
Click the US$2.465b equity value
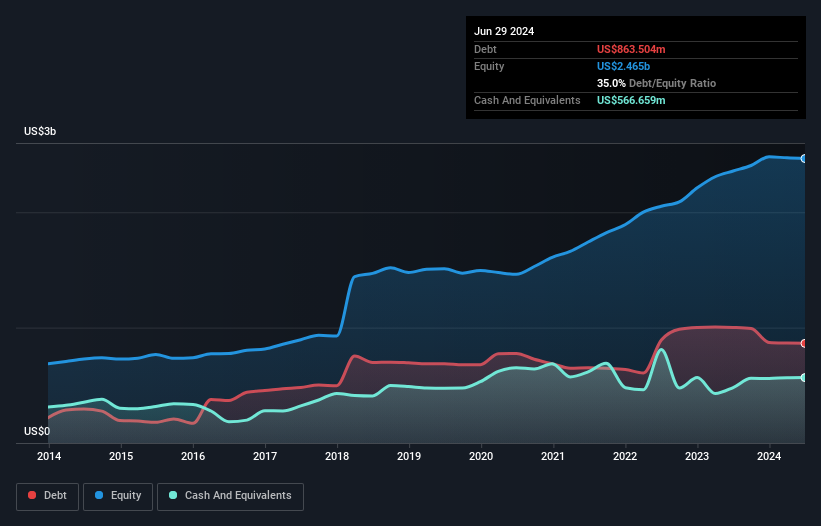(623, 66)
